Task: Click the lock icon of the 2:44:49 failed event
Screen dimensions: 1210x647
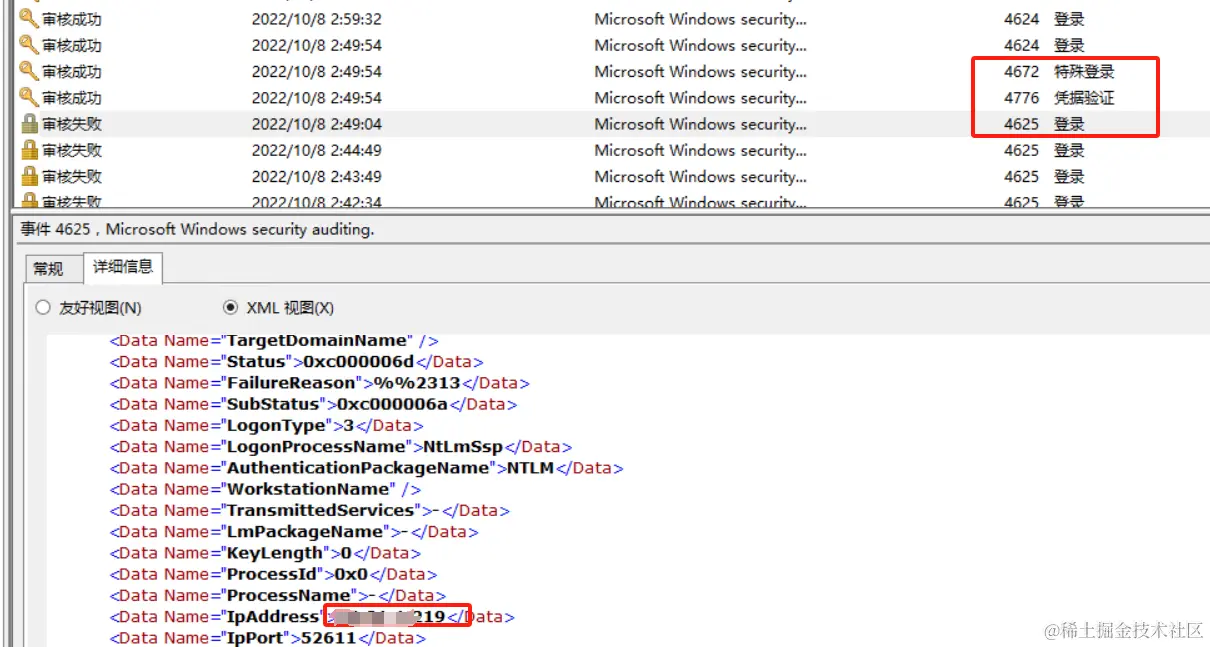Action: pyautogui.click(x=29, y=150)
